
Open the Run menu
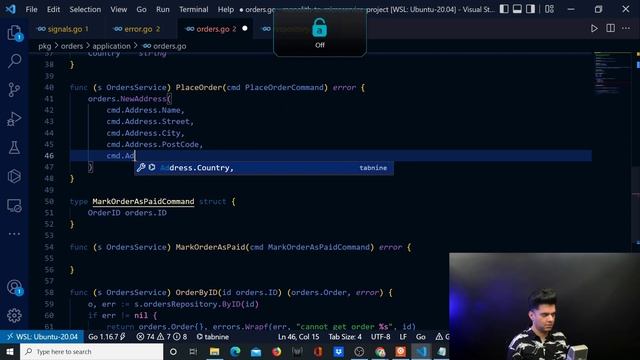162,9
